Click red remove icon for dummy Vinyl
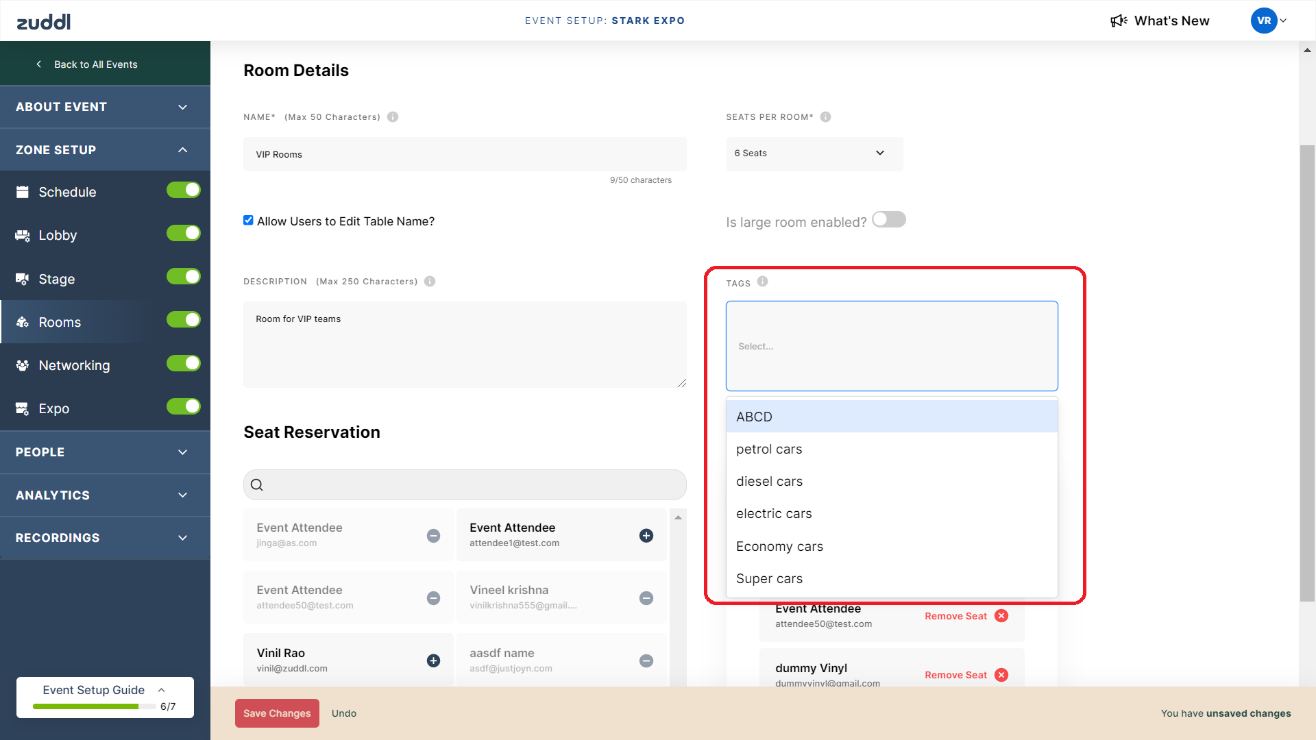 (x=1001, y=675)
